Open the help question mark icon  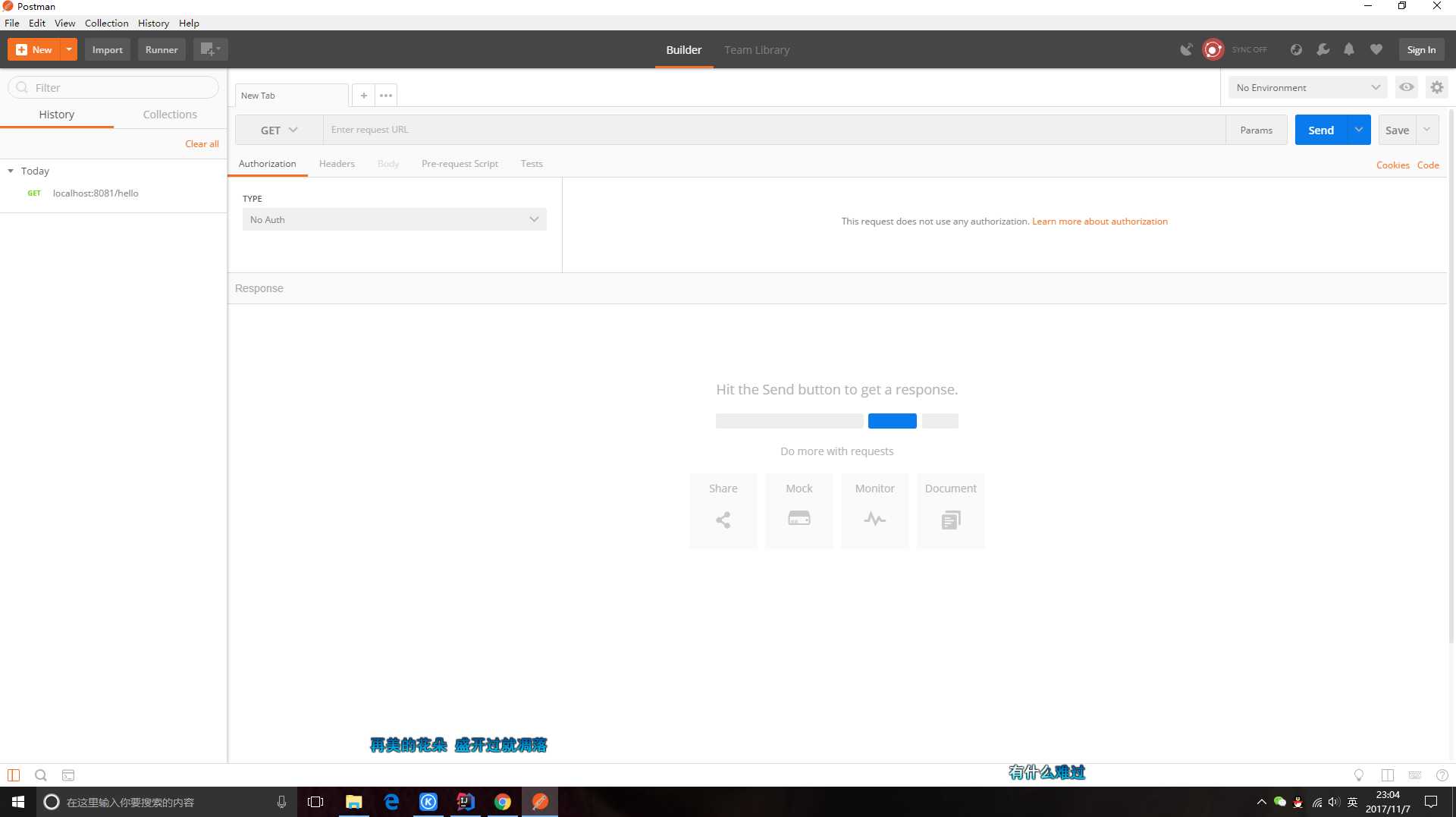coord(1442,775)
